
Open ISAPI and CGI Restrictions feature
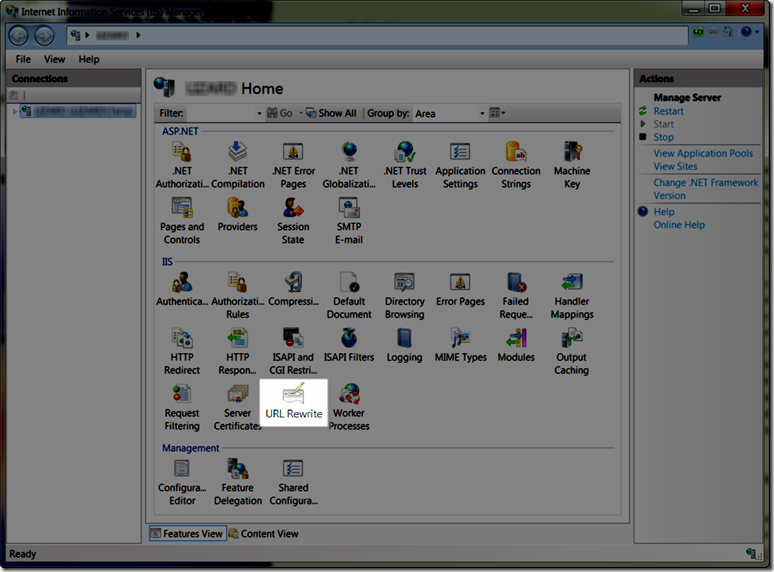click(293, 351)
